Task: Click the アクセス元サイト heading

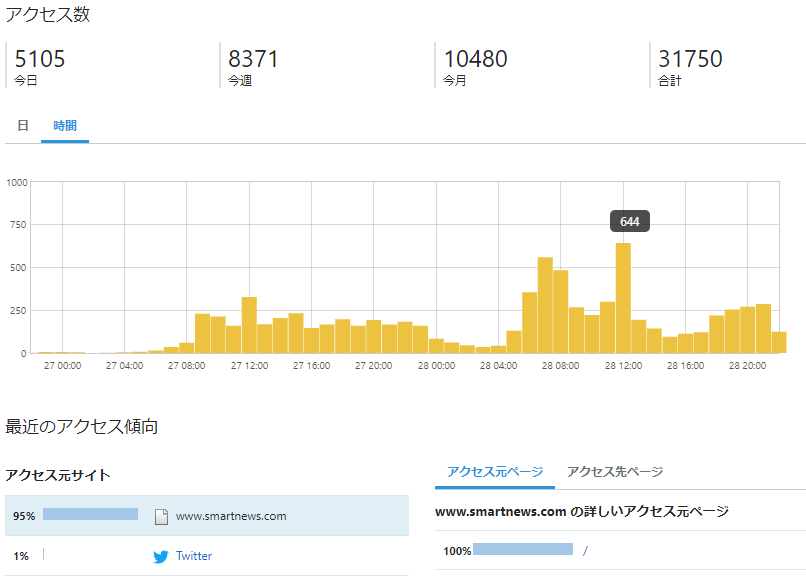Action: pyautogui.click(x=58, y=475)
